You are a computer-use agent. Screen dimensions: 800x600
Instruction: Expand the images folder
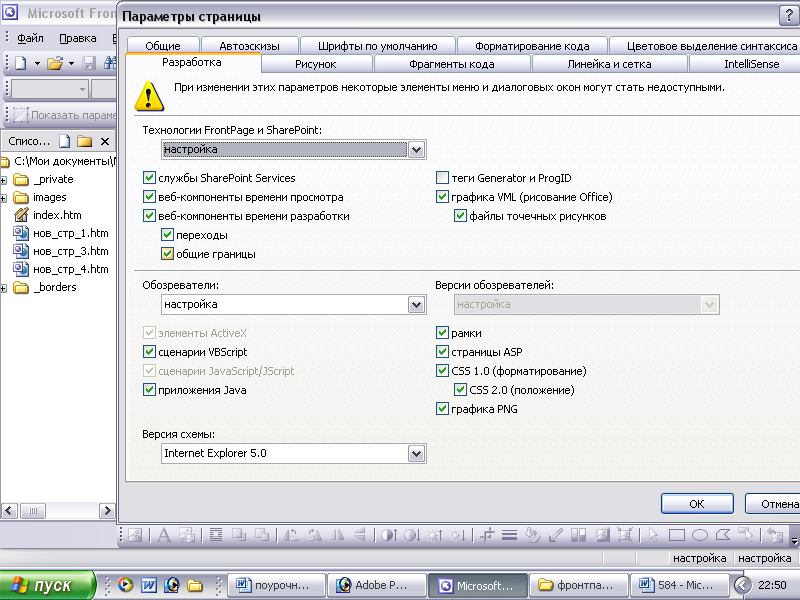[3, 198]
